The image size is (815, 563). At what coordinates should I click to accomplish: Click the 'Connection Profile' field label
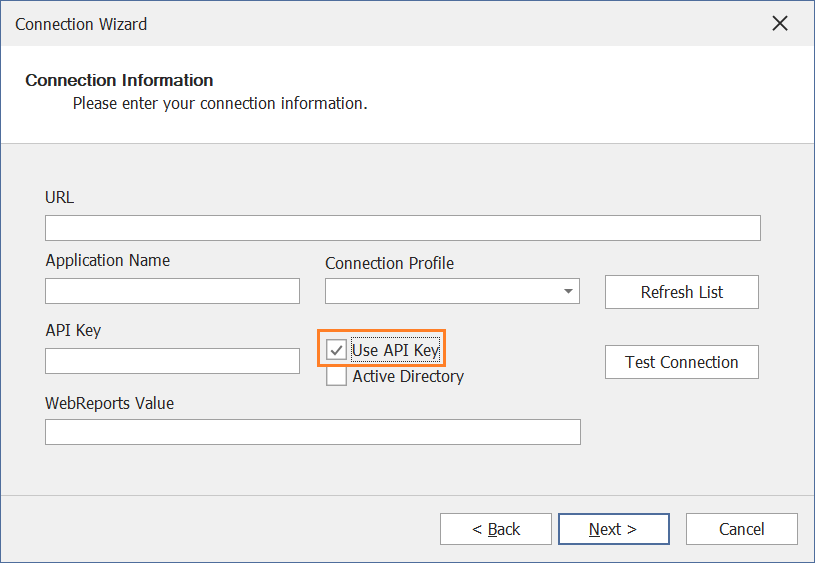(x=389, y=263)
